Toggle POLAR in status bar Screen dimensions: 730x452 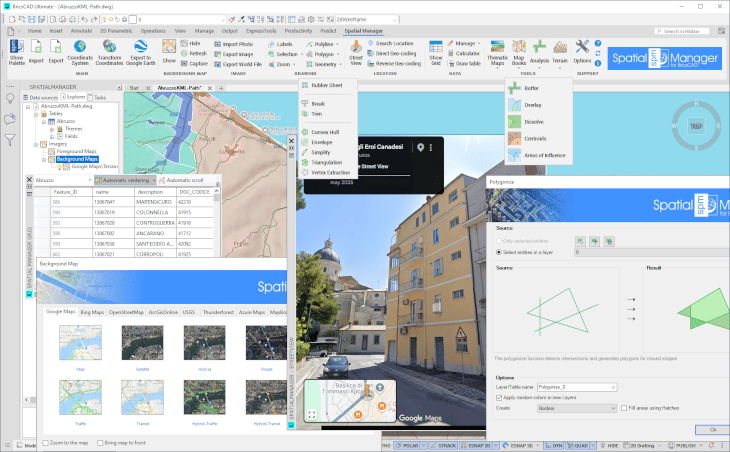(x=407, y=445)
